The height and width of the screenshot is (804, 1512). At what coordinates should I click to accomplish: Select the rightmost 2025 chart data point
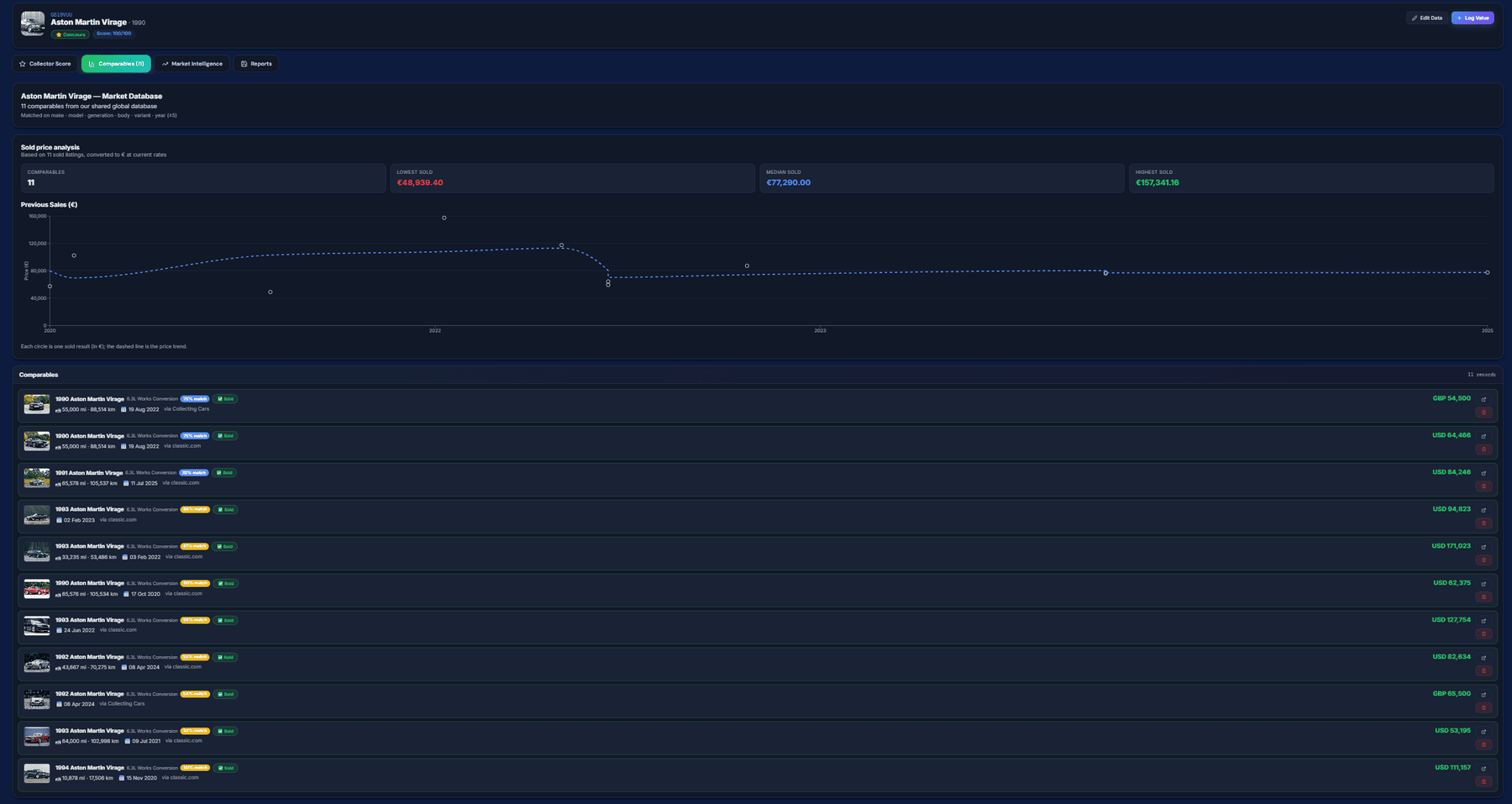point(1488,272)
